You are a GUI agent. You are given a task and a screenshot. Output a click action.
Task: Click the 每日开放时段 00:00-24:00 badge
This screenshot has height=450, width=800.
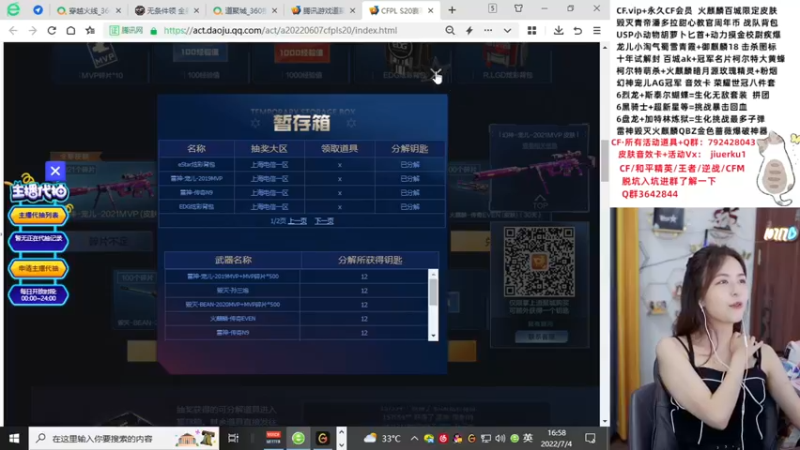coord(38,295)
